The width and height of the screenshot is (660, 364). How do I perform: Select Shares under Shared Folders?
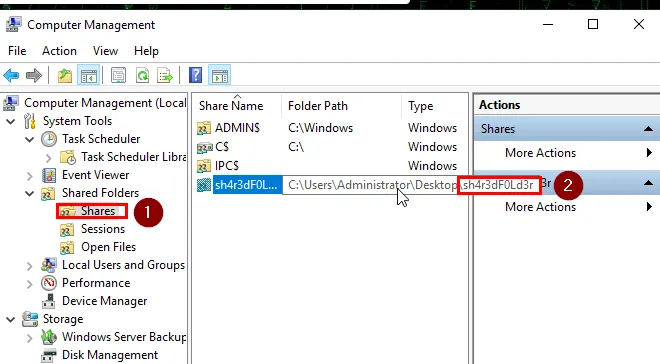click(98, 211)
